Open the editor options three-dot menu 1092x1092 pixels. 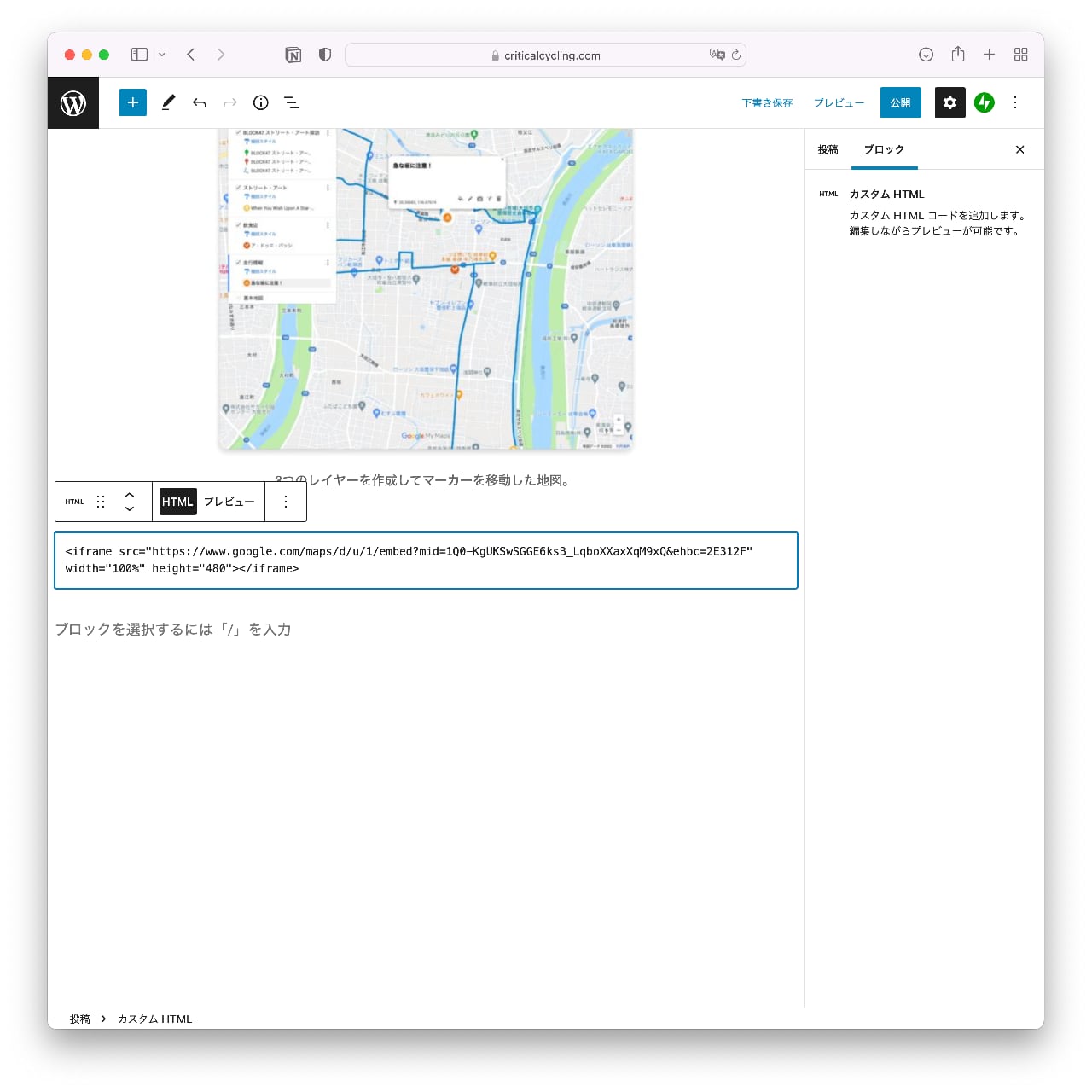coord(1015,102)
